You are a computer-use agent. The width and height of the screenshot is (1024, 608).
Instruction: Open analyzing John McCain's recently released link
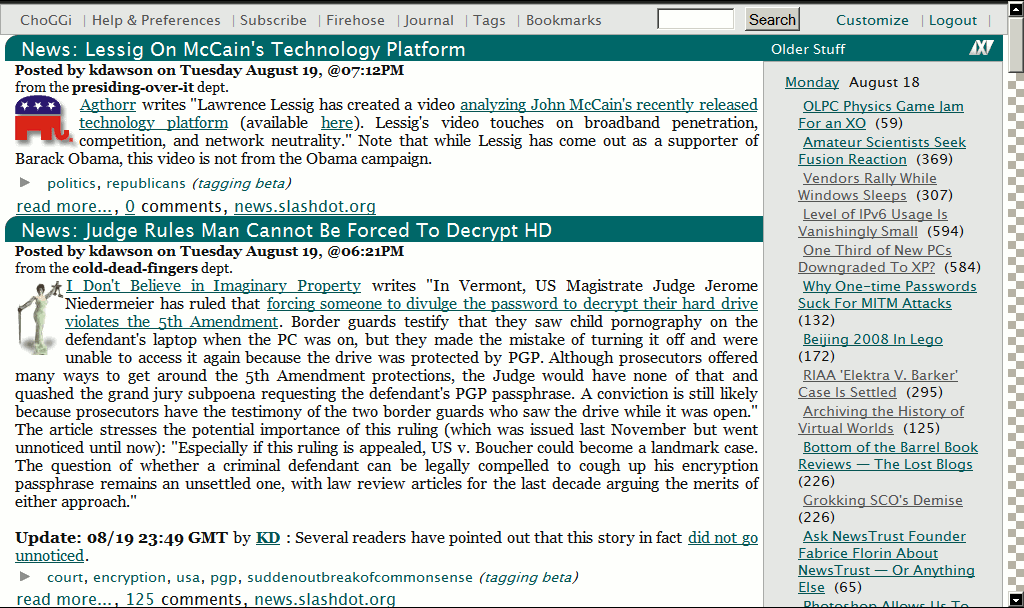609,104
